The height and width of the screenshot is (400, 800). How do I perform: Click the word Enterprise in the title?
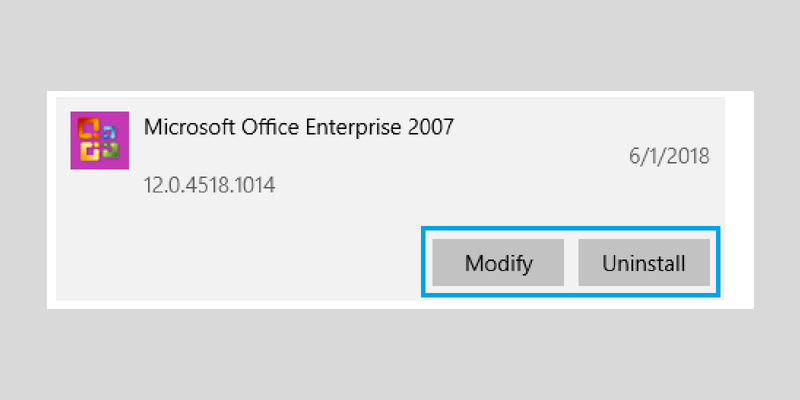pos(354,127)
